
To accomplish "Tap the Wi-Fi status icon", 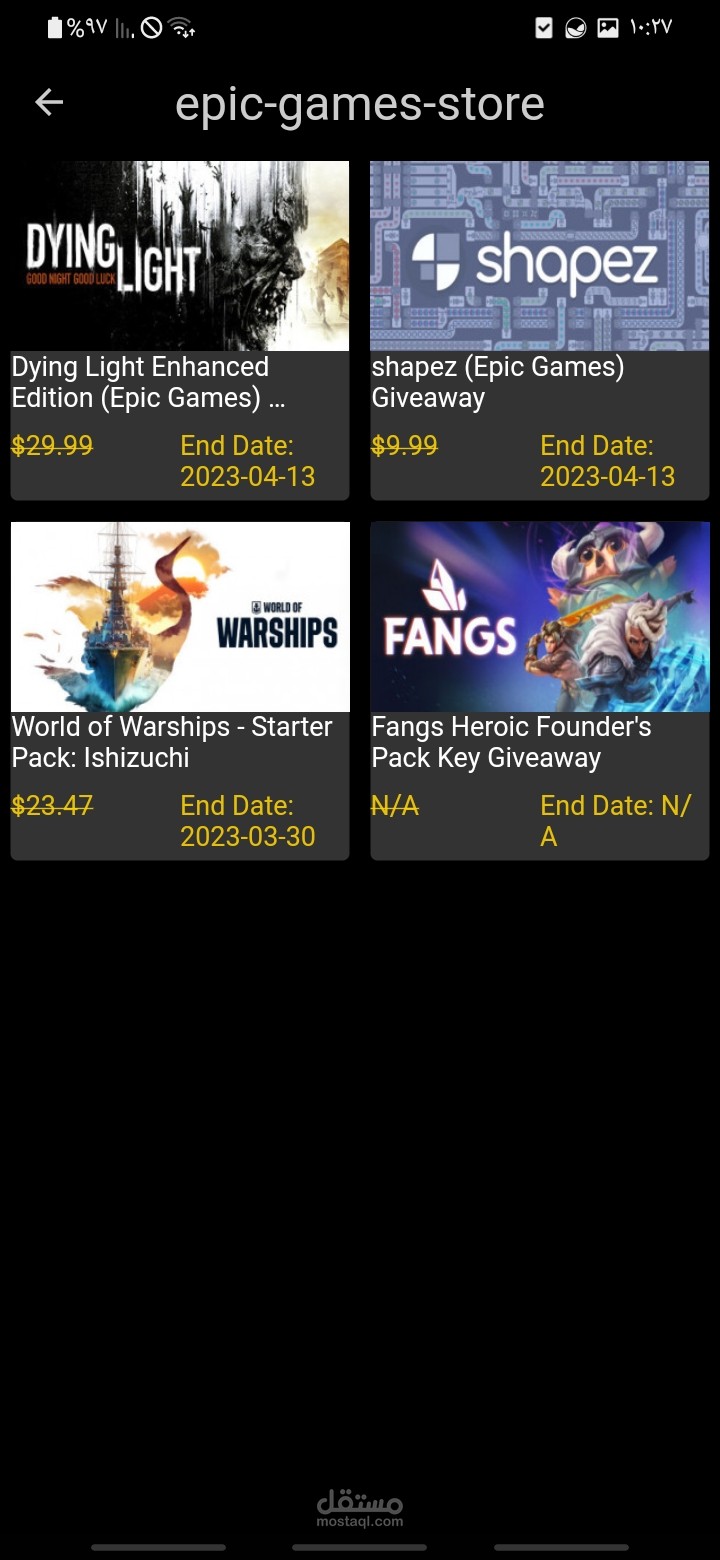I will 181,28.
